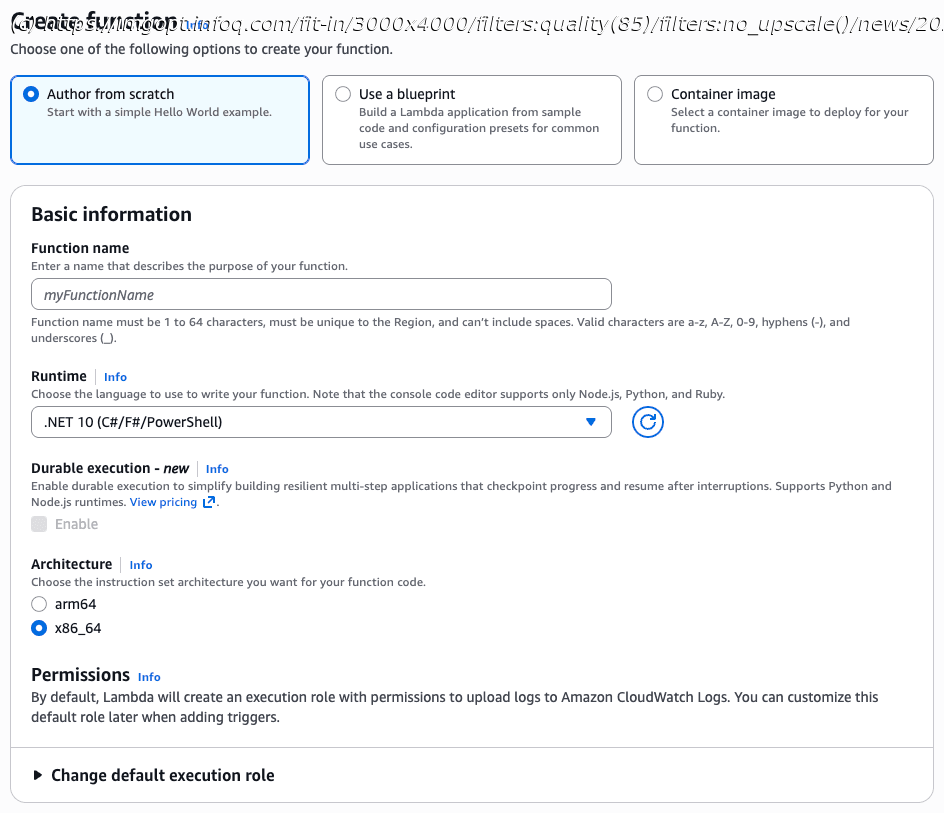Click the Function name input field
Viewport: 944px width, 813px height.
click(x=321, y=294)
